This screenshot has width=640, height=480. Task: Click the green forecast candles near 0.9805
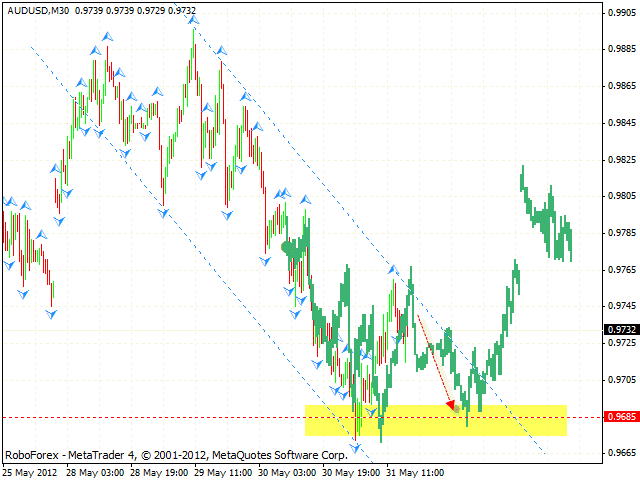point(545,215)
